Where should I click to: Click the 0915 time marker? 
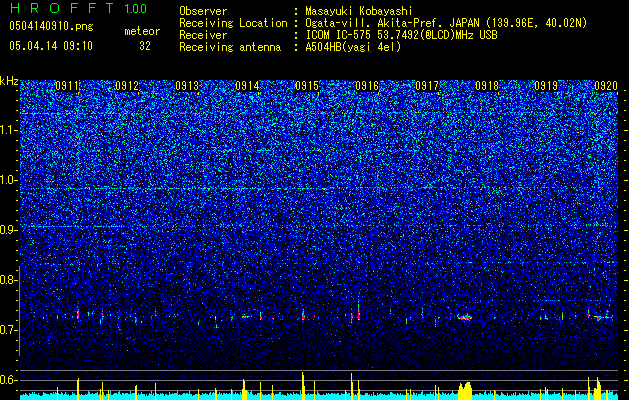[x=307, y=86]
